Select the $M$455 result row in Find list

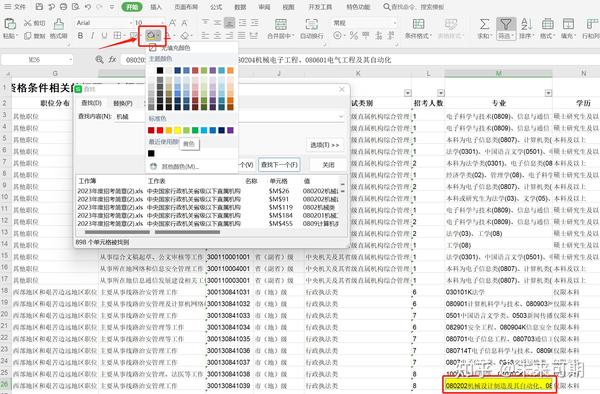tap(209, 223)
